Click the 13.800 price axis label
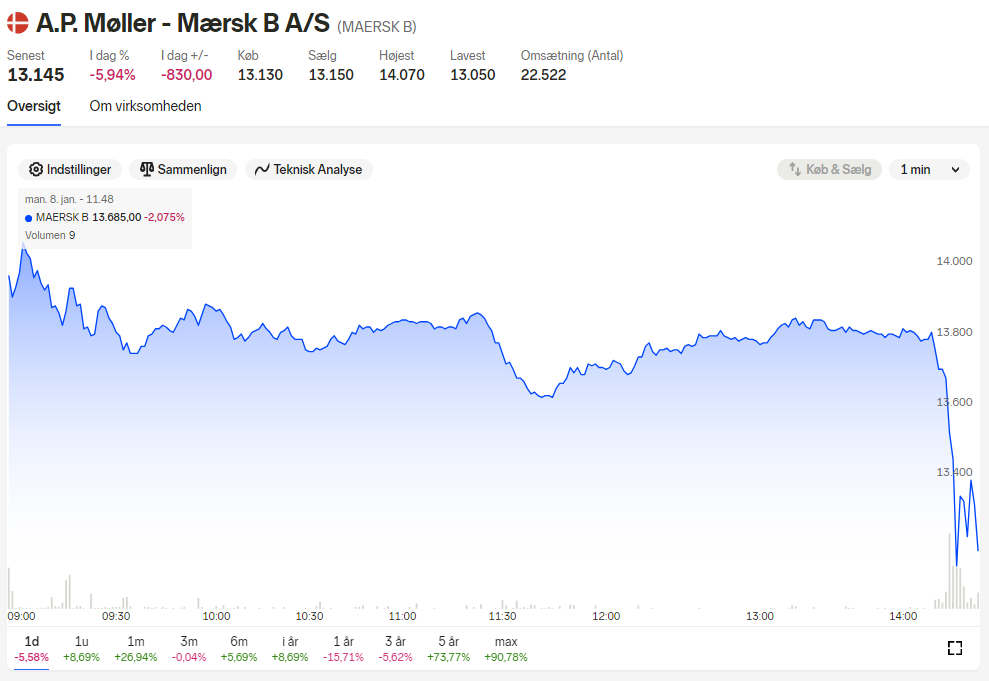The image size is (989, 681). 954,332
